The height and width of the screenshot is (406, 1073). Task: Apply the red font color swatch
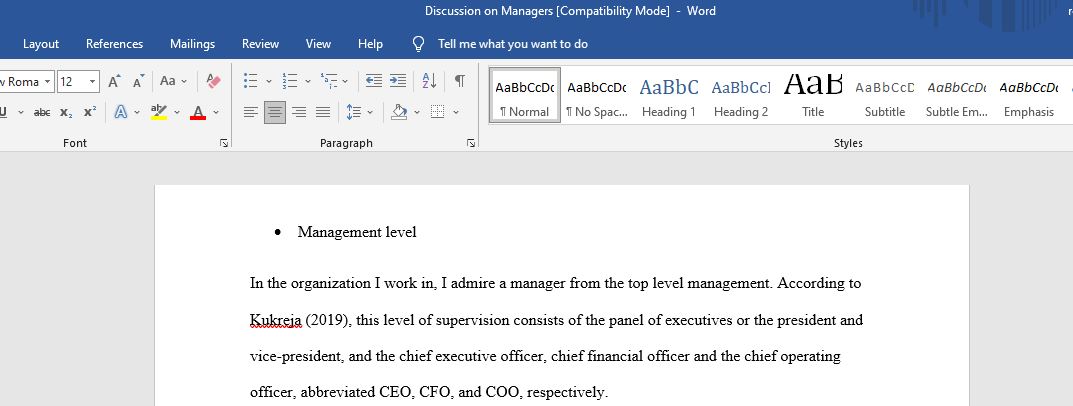(198, 112)
